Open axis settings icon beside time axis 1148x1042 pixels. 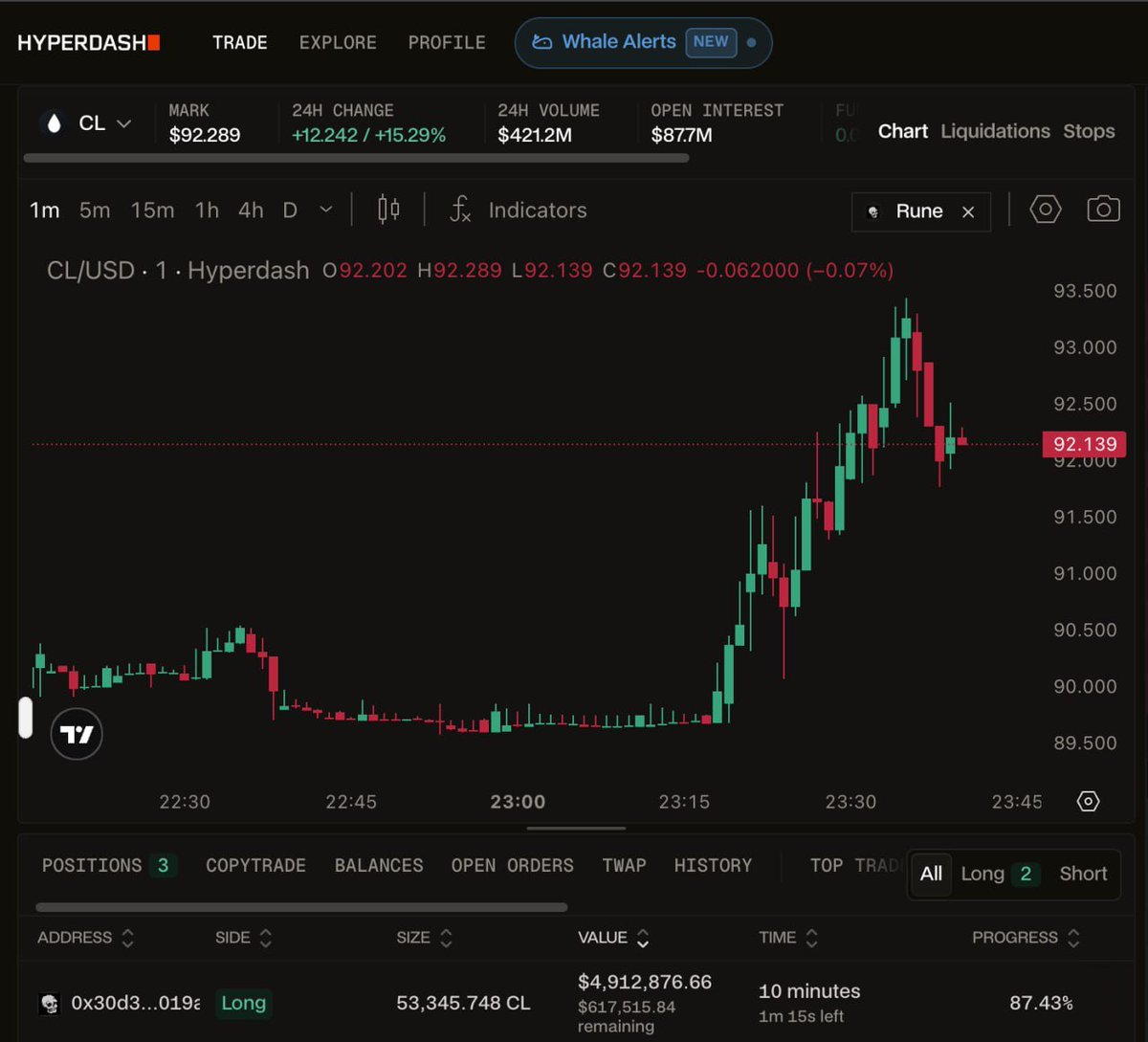tap(1088, 802)
